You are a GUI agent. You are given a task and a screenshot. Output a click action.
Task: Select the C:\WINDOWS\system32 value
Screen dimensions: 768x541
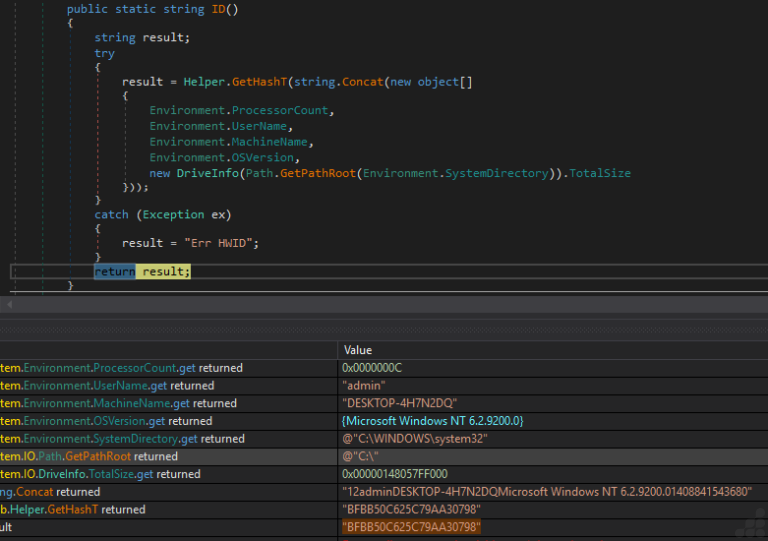pyautogui.click(x=414, y=439)
